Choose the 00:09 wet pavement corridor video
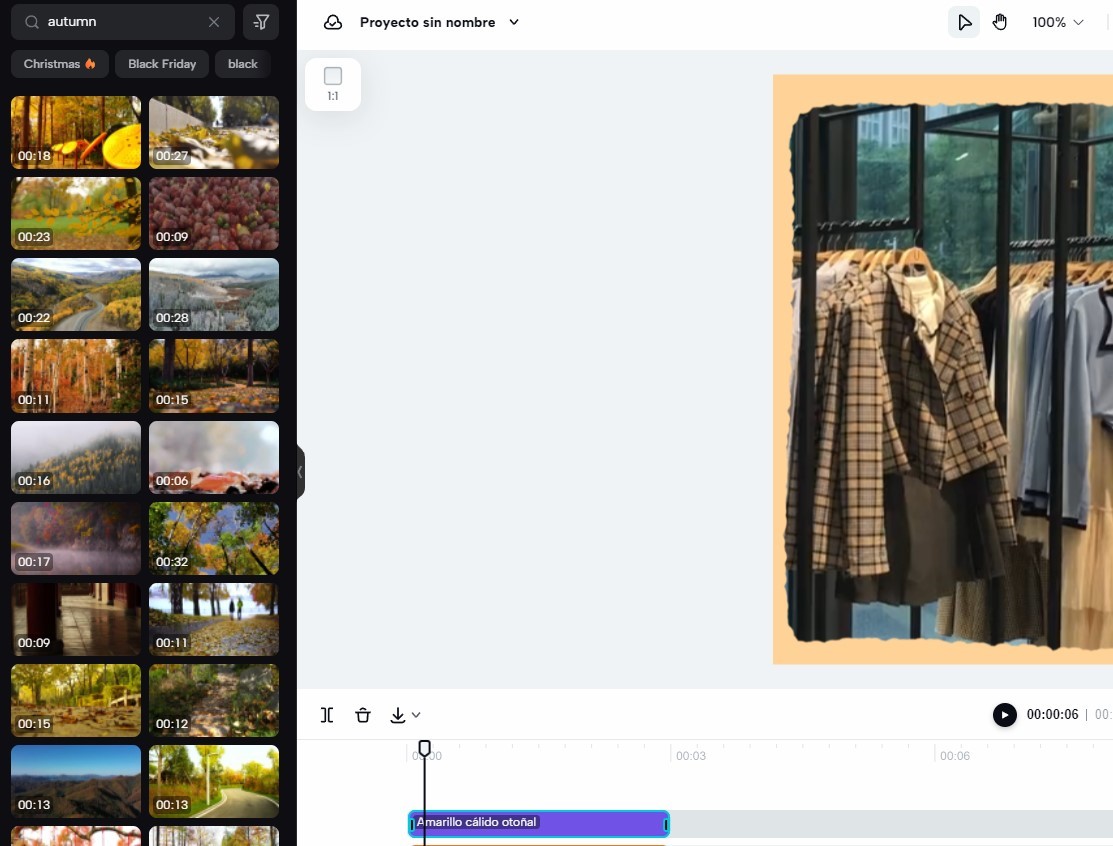The image size is (1113, 846). point(76,620)
